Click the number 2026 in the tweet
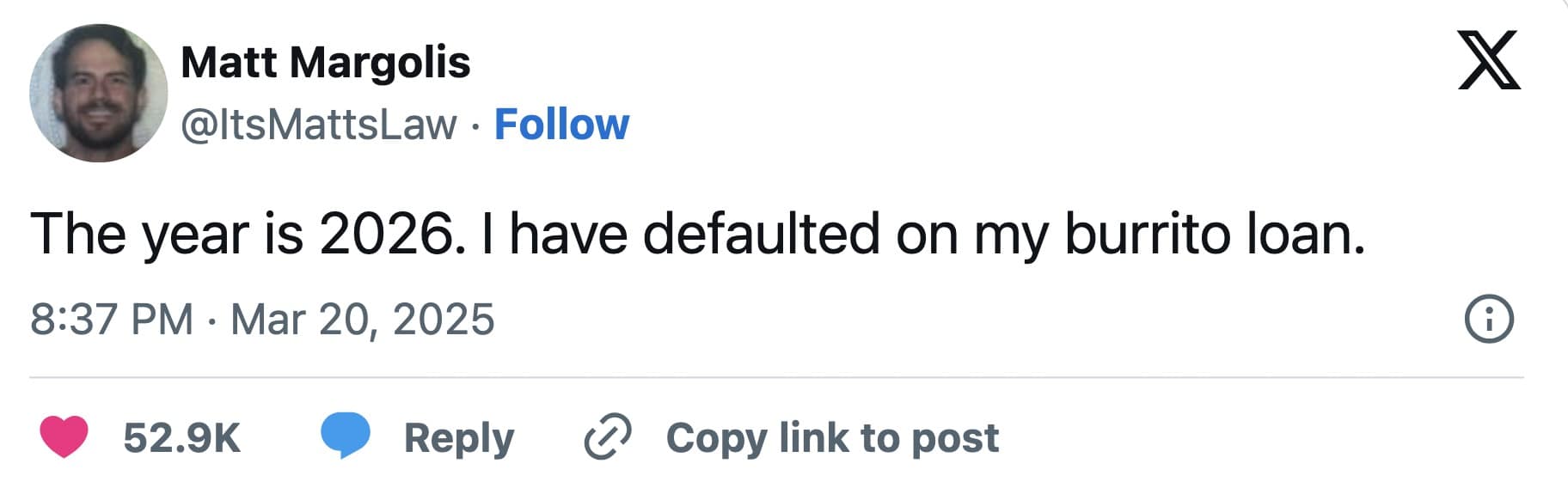1568x488 pixels. (385, 234)
